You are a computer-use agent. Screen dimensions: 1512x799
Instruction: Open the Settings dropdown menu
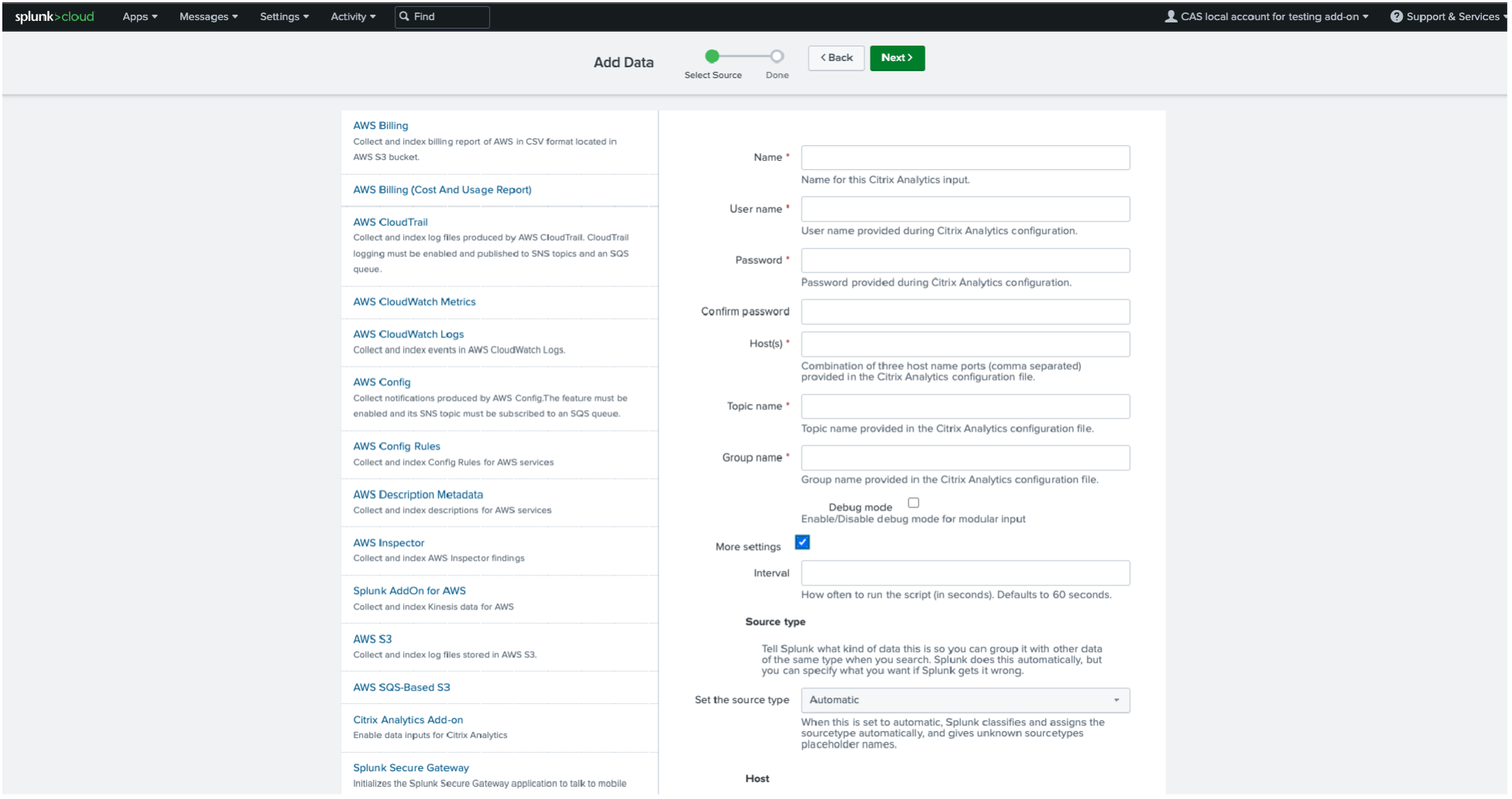pos(284,16)
